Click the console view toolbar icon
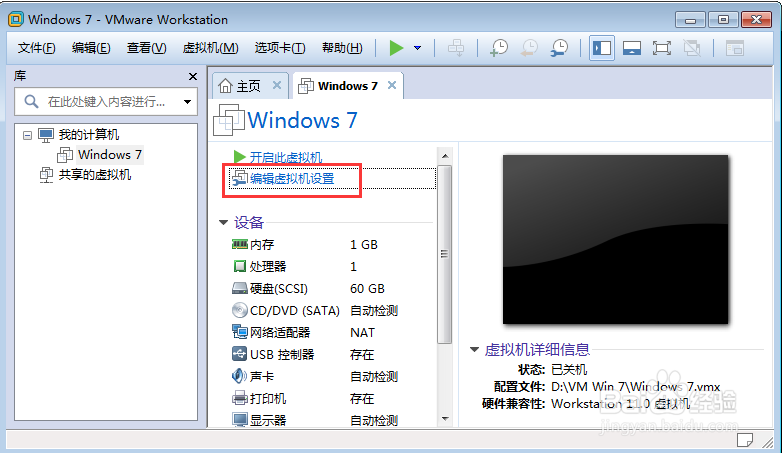The height and width of the screenshot is (453, 782). click(x=734, y=48)
